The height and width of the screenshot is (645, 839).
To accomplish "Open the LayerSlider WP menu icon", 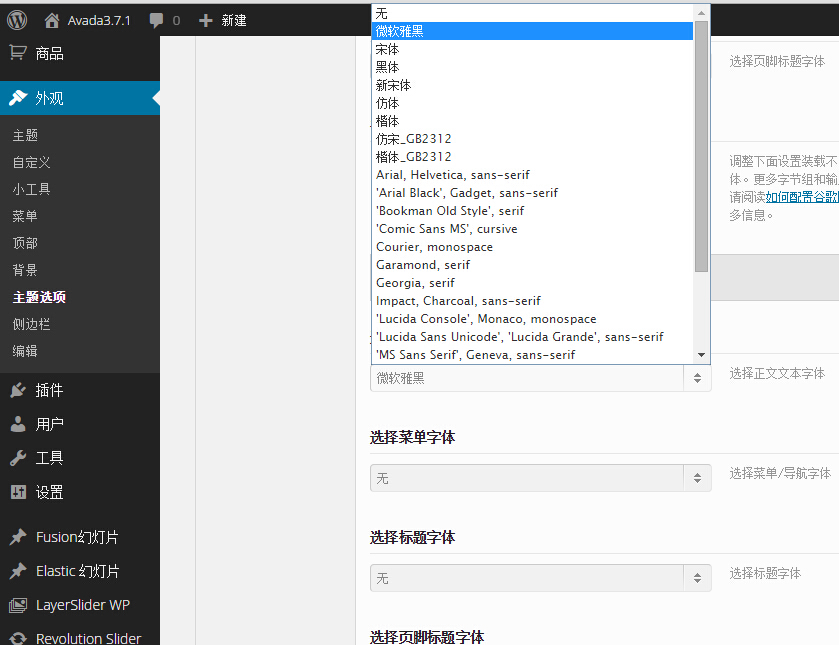I will [18, 605].
